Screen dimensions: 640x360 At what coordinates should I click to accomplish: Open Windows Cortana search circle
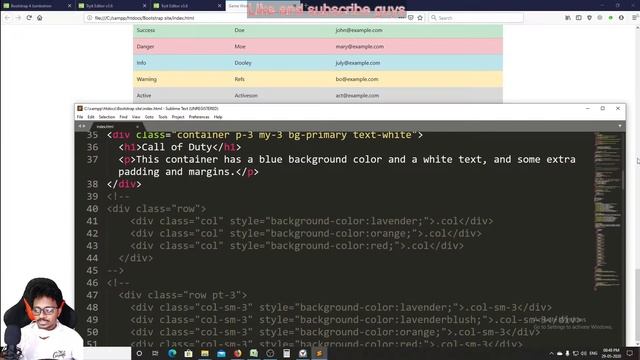tap(139, 353)
